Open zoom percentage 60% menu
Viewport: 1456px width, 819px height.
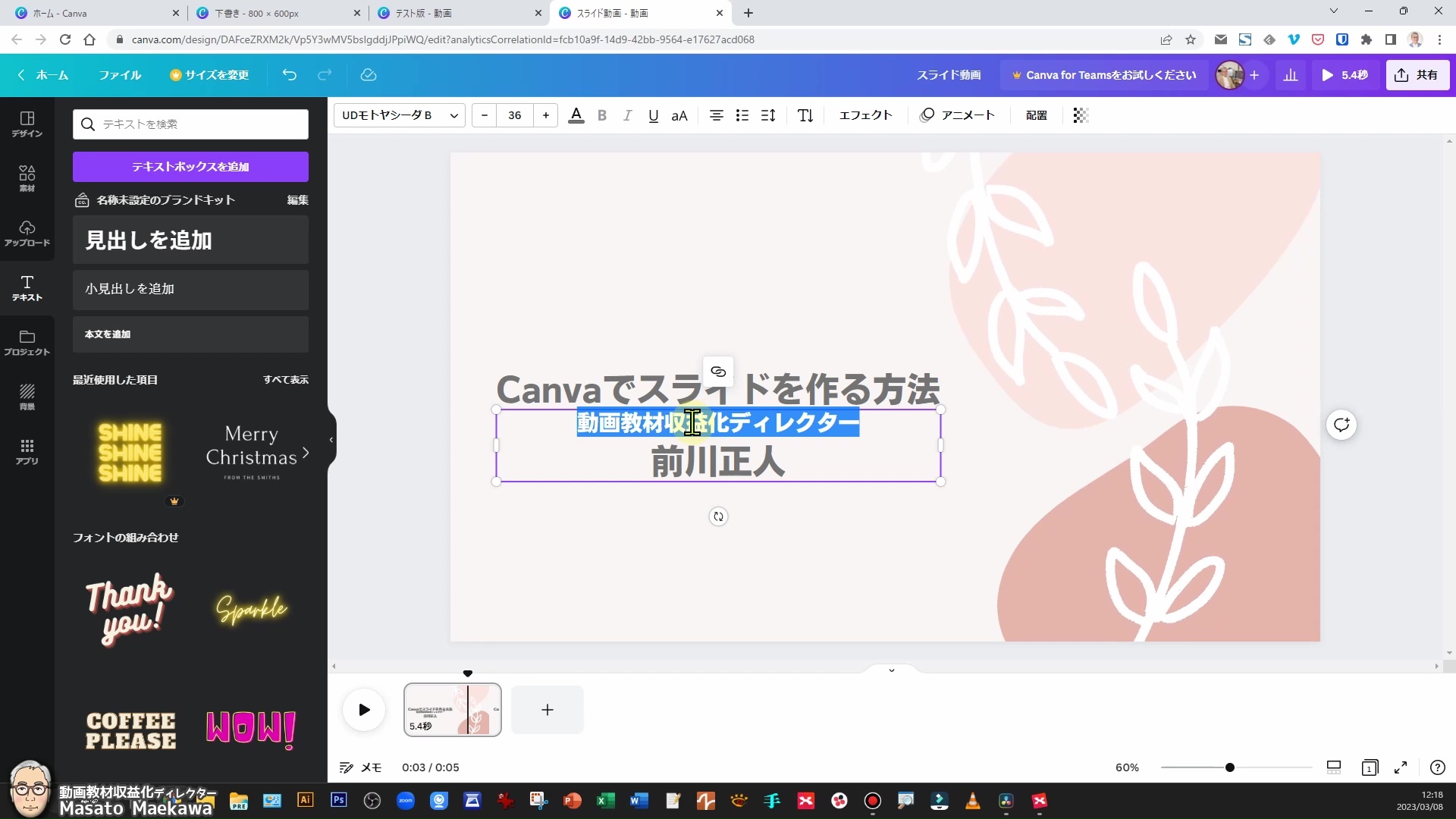1127,767
